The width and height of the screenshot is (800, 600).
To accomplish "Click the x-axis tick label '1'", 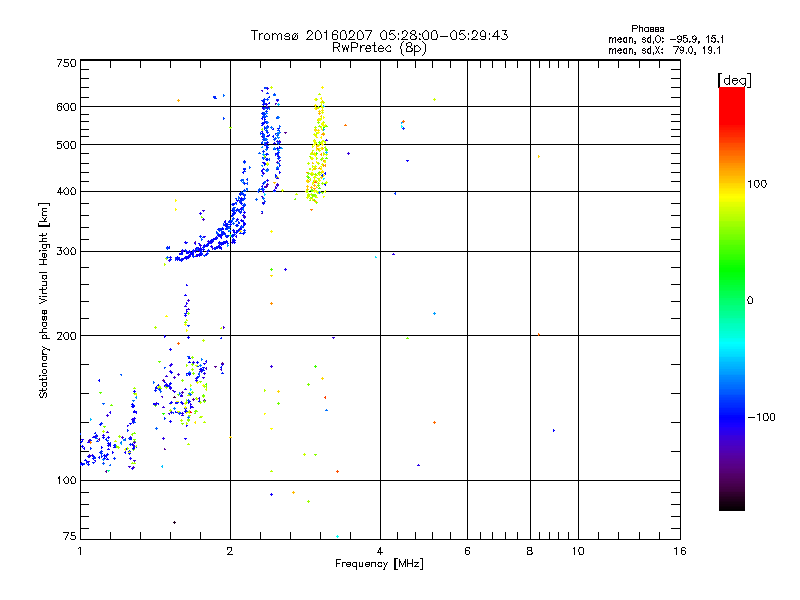I will (80, 551).
